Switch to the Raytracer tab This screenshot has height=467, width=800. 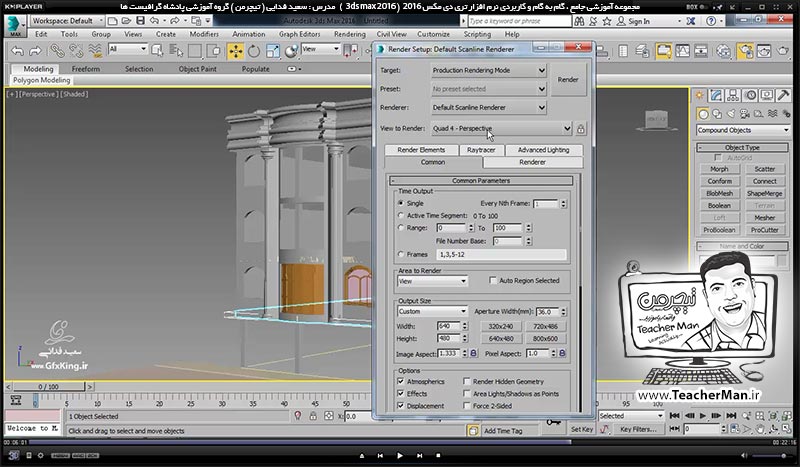pos(481,150)
